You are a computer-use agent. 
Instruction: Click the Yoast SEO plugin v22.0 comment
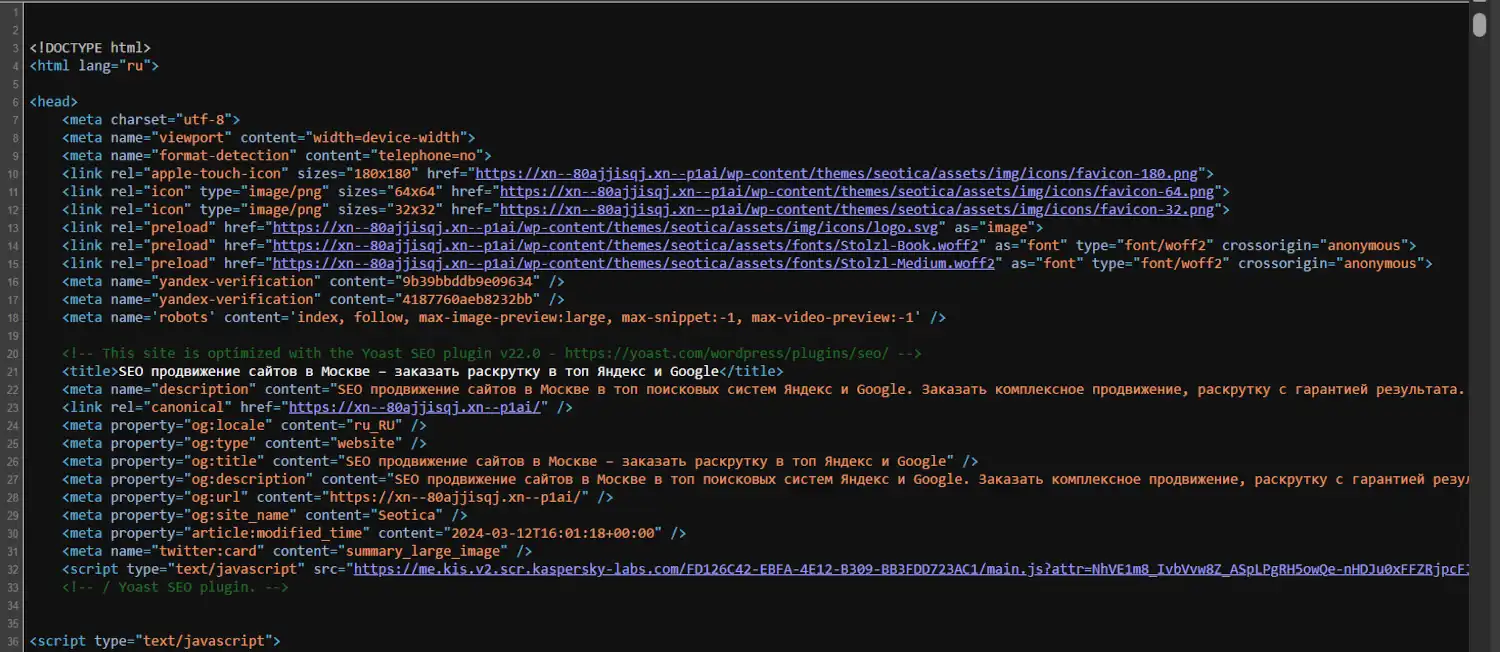490,353
